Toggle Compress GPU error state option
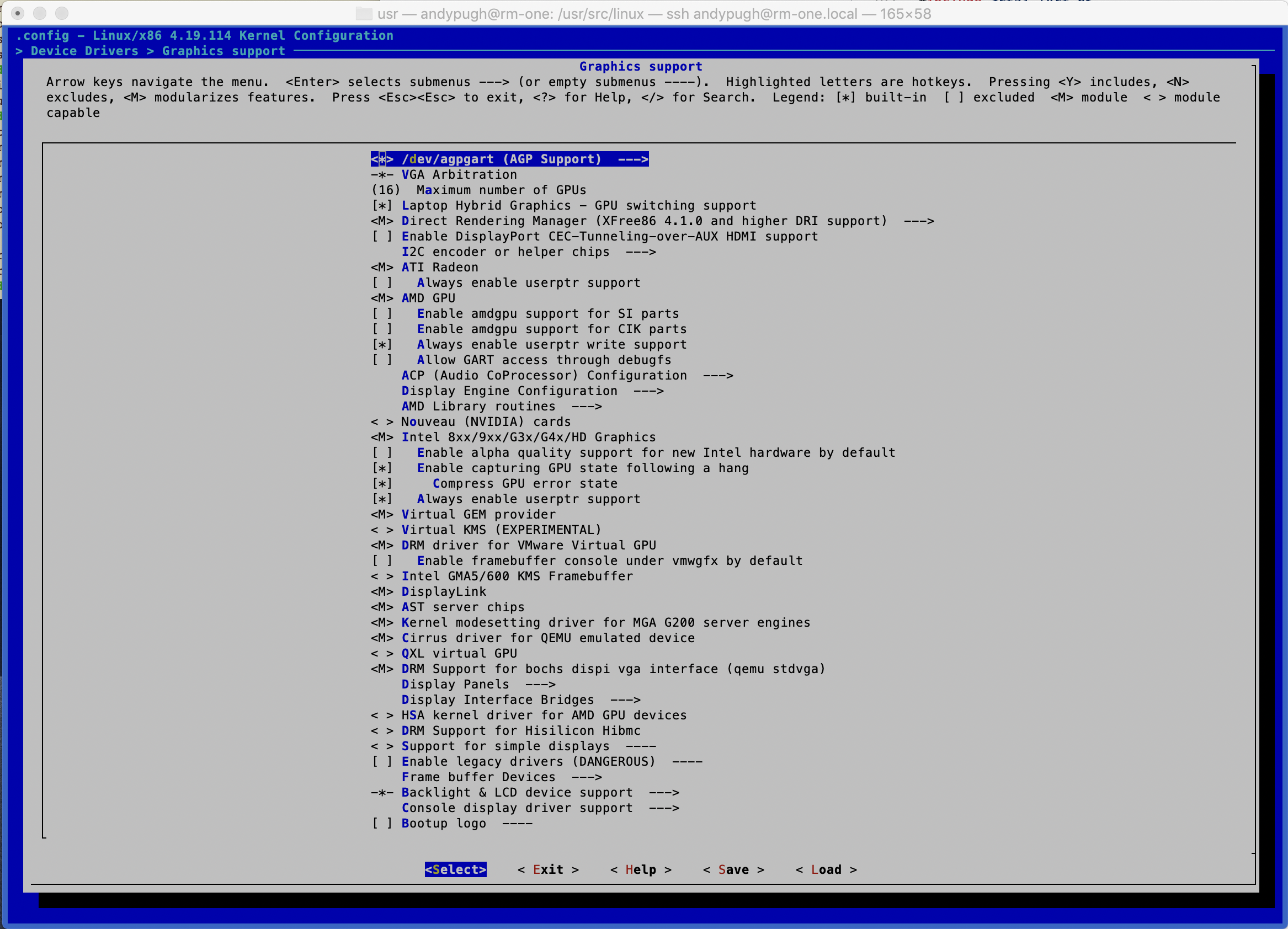 point(494,483)
